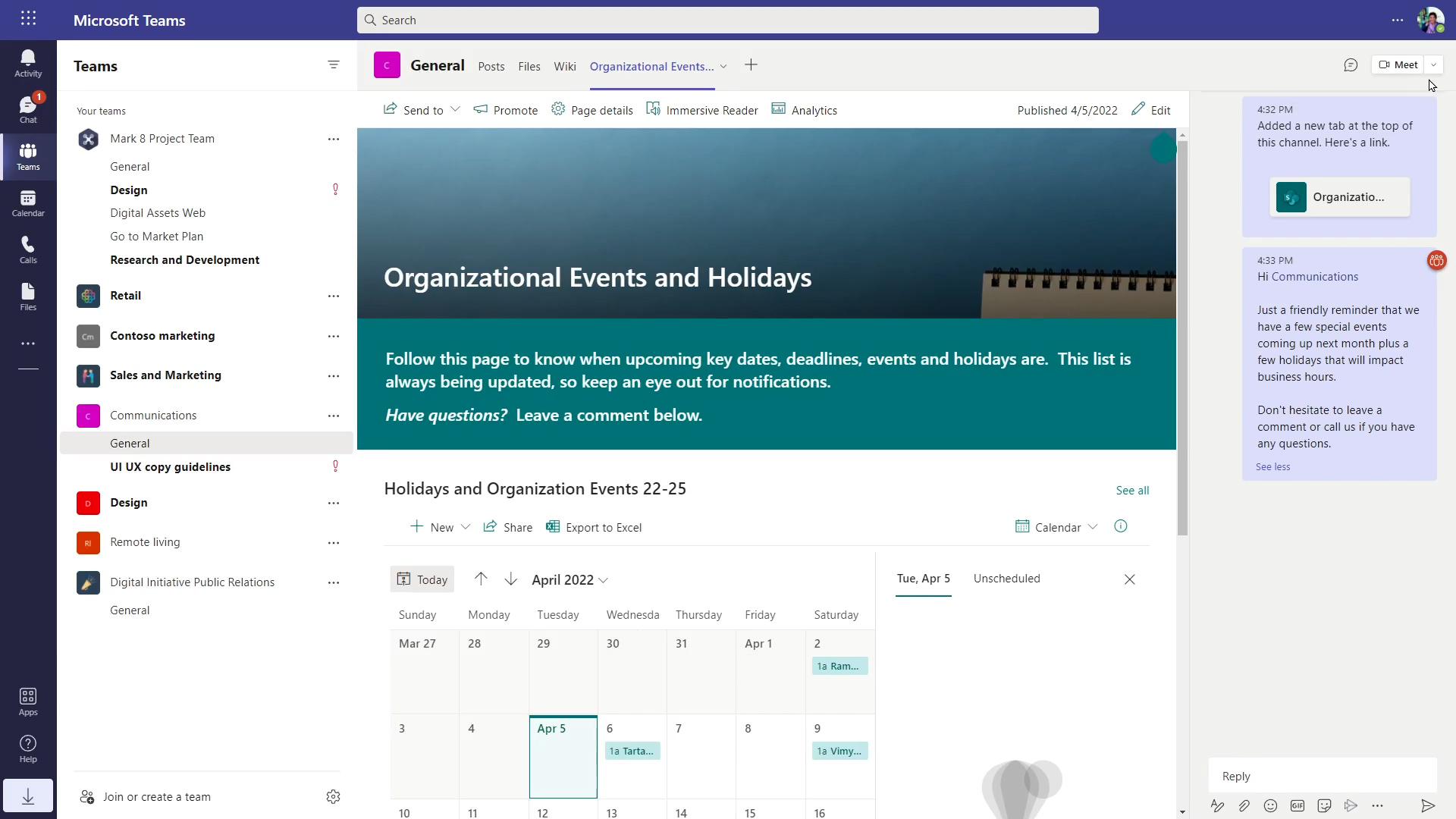
Task: Send the reply message
Action: pyautogui.click(x=1428, y=806)
